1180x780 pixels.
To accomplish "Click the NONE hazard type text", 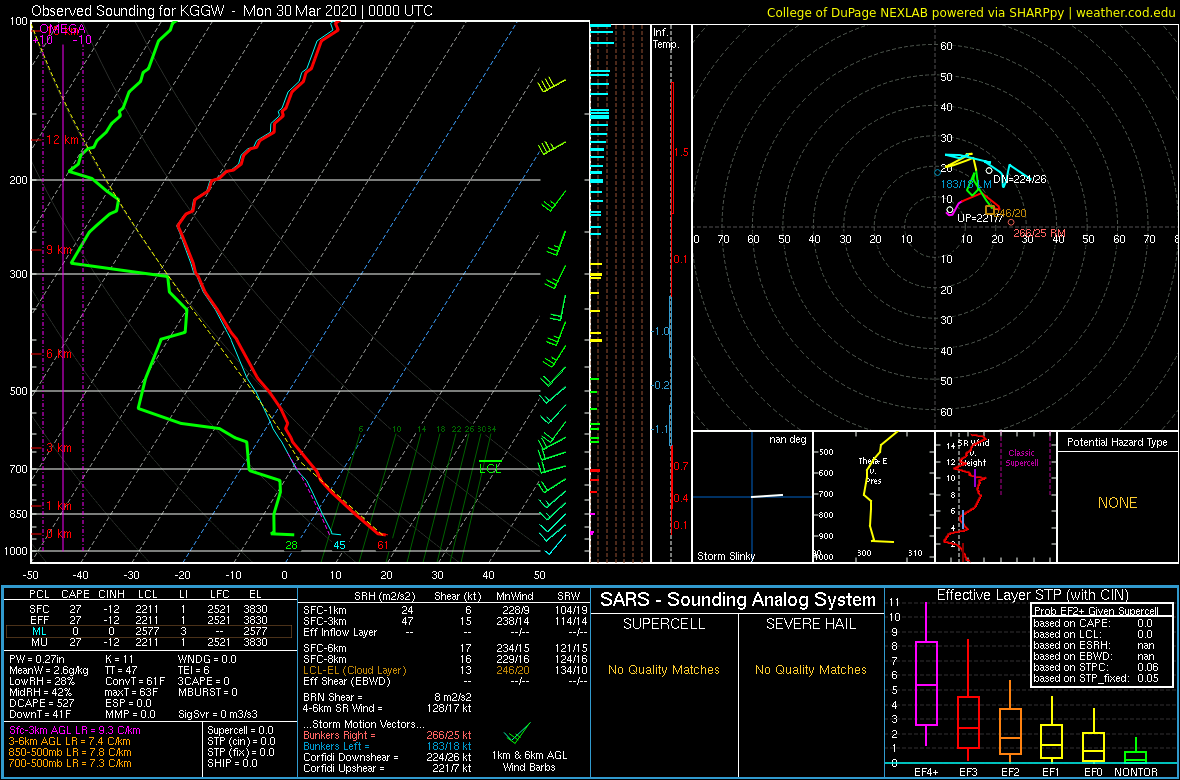I will 1117,503.
